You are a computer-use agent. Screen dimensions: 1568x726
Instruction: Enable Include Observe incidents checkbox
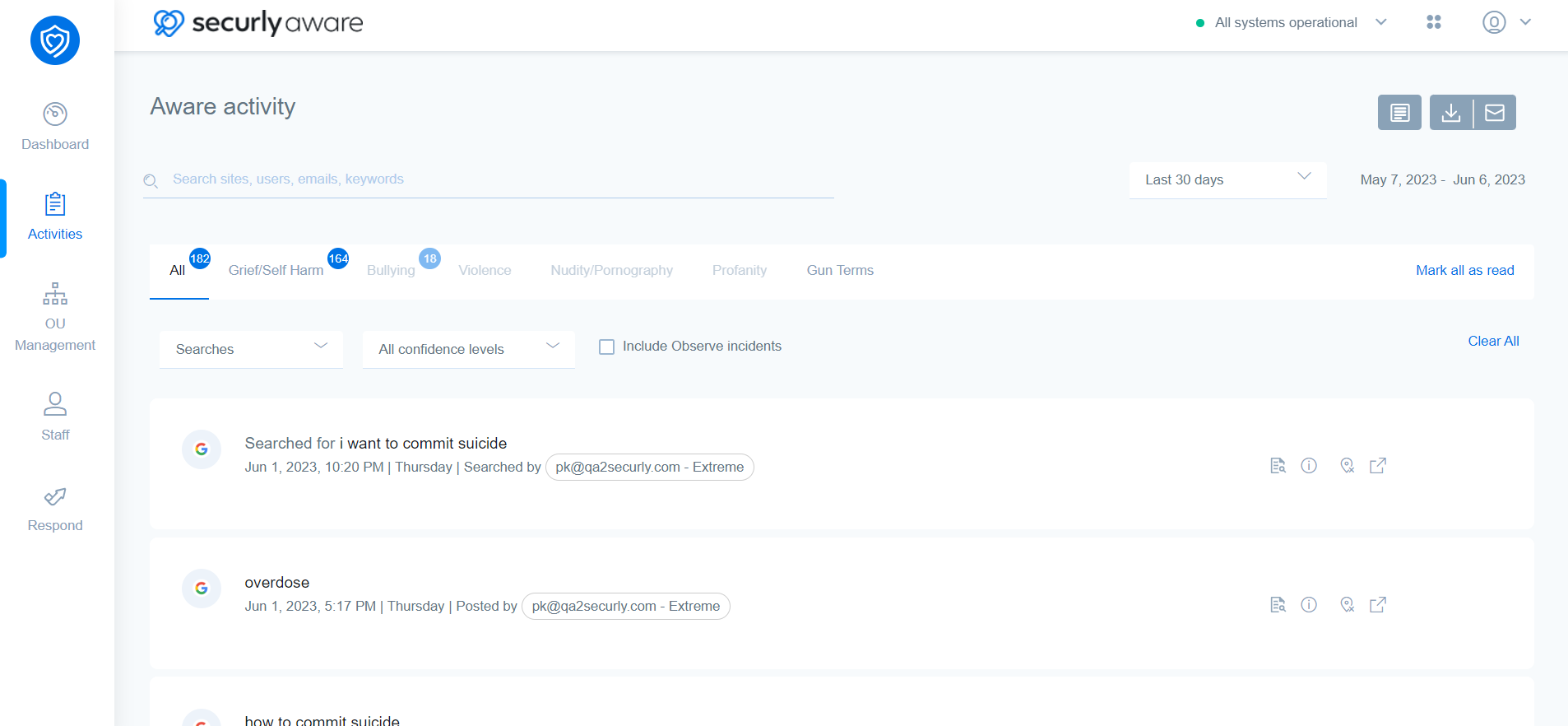(606, 347)
